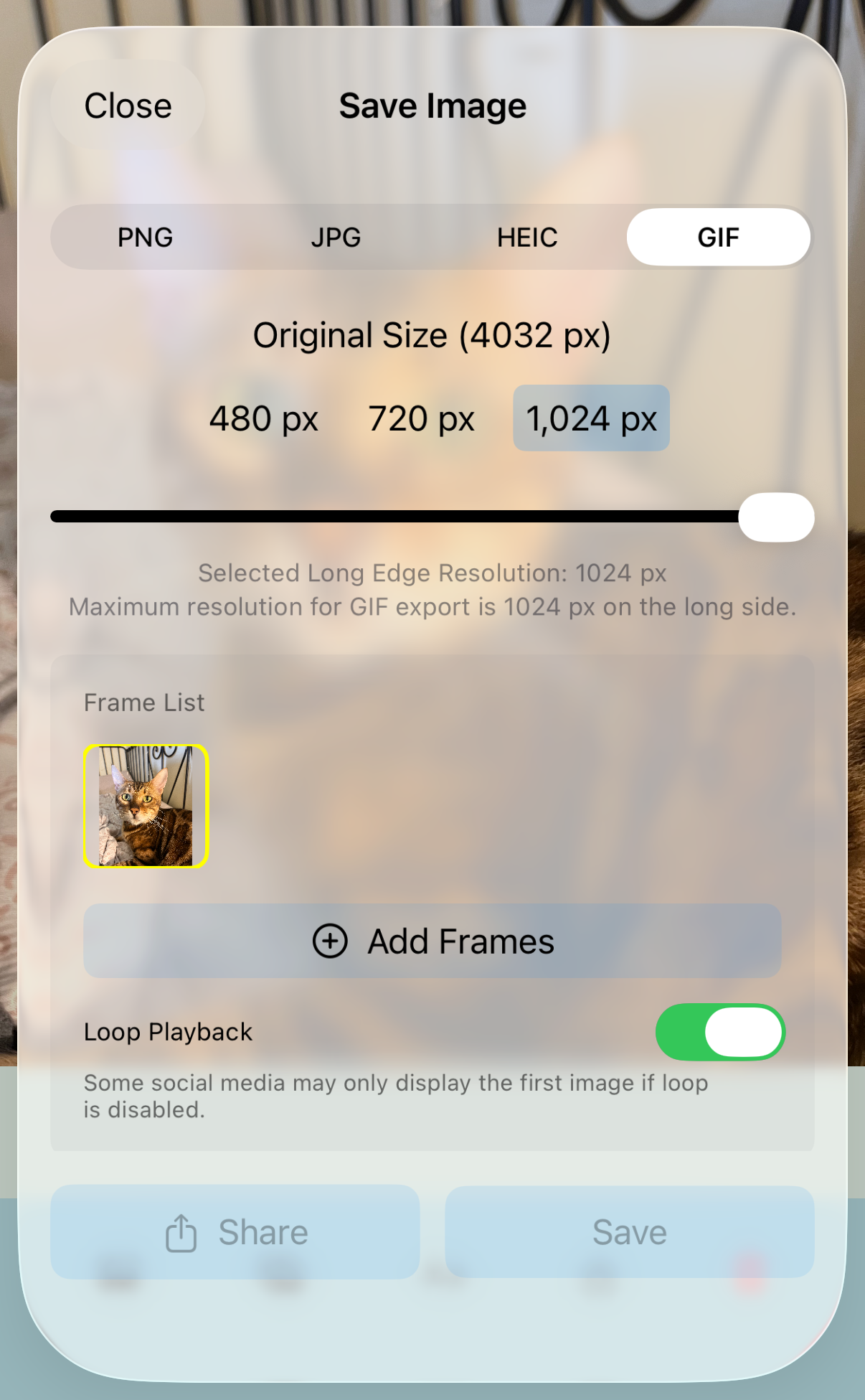Choose the HEIC export format
Viewport: 865px width, 1400px height.
coord(527,237)
